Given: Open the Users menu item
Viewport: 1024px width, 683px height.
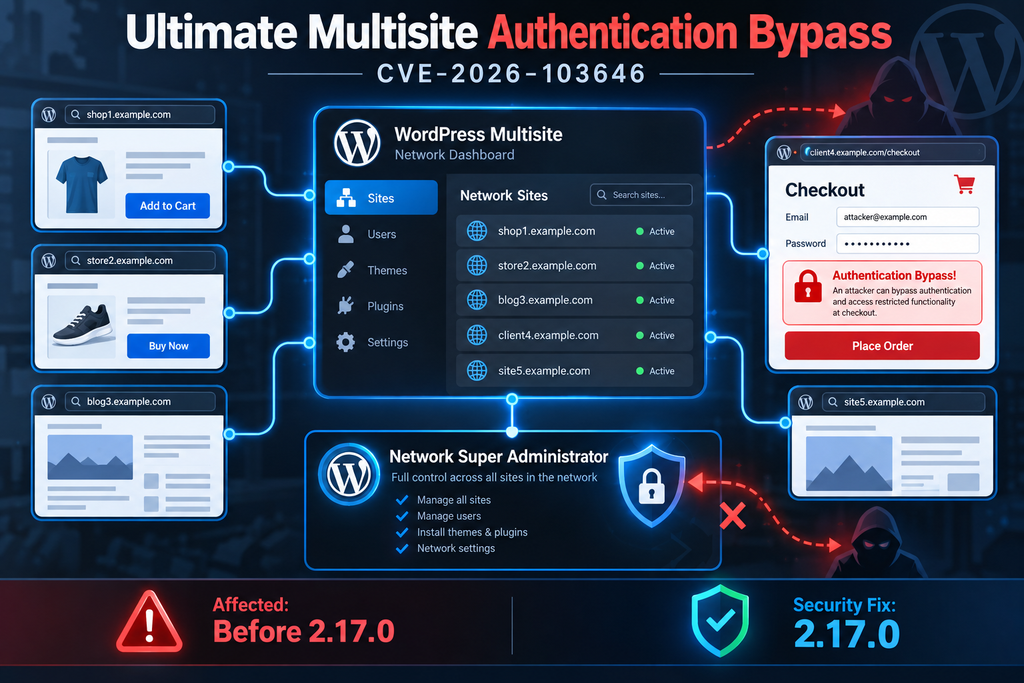Looking at the screenshot, I should click(x=381, y=234).
